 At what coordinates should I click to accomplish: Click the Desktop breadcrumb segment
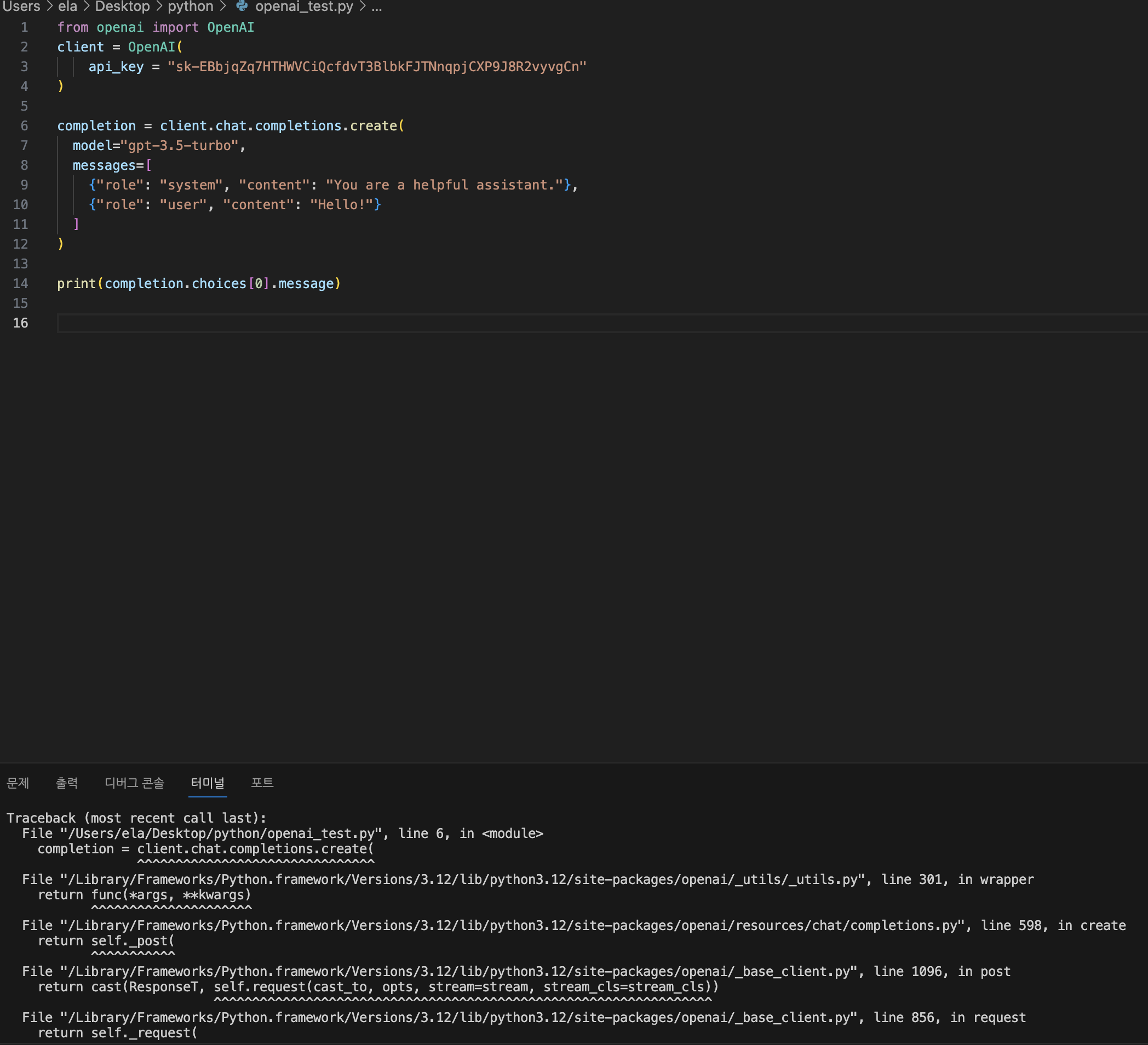coord(123,7)
